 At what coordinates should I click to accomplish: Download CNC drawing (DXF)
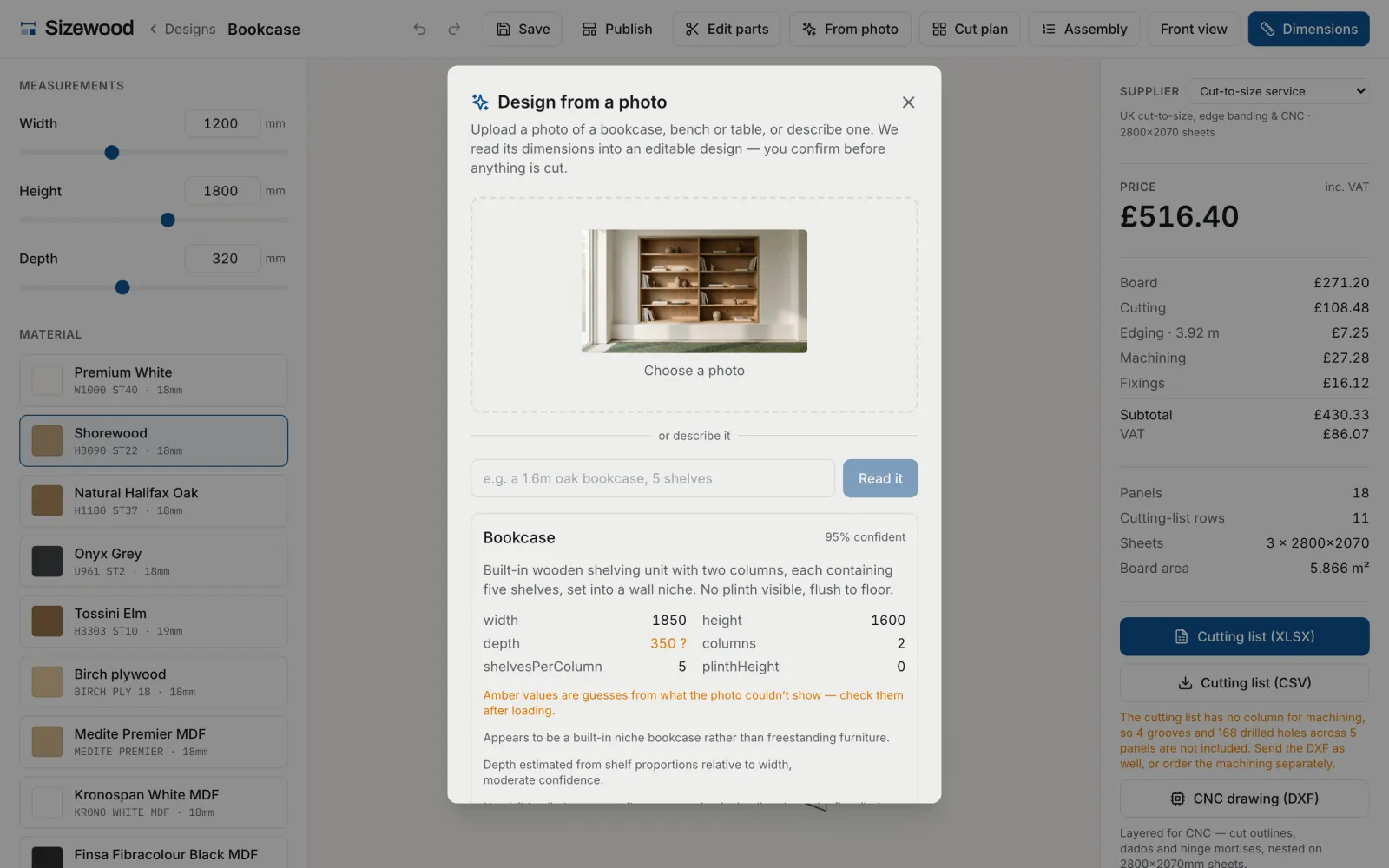click(x=1244, y=799)
